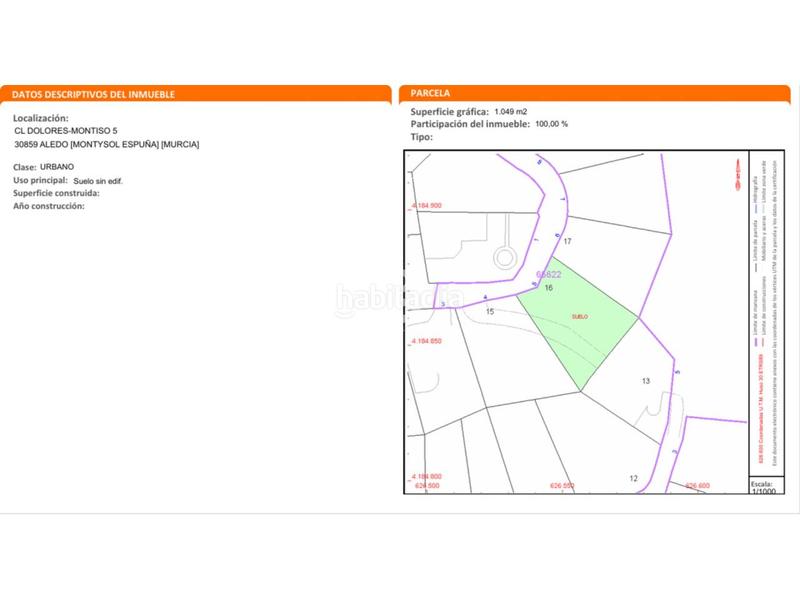
Task: Select the DATOS DESCRIPTIVOS DEL INMUEBLE header
Action: point(94,94)
